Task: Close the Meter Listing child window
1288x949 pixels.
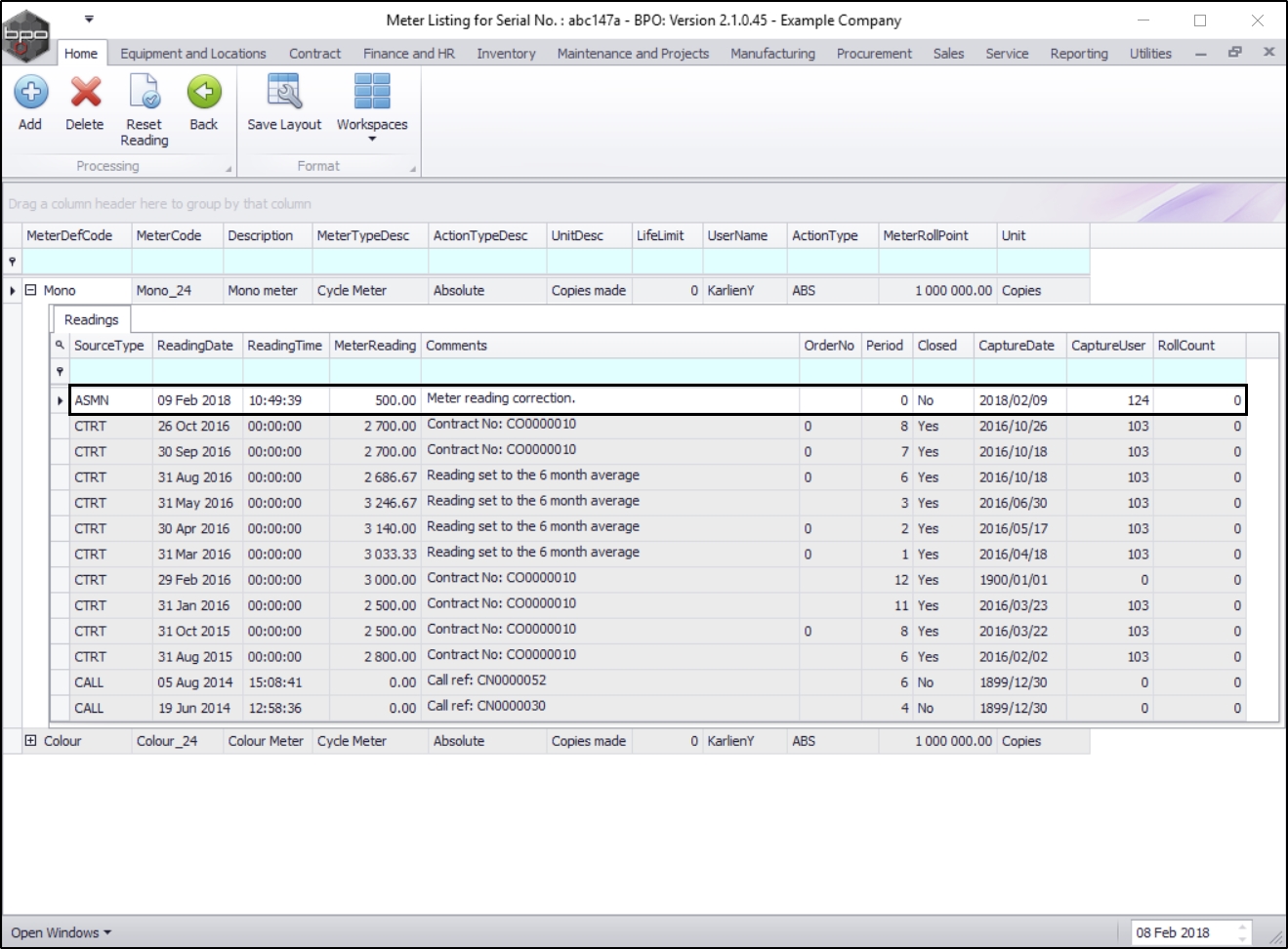Action: coord(1269,53)
